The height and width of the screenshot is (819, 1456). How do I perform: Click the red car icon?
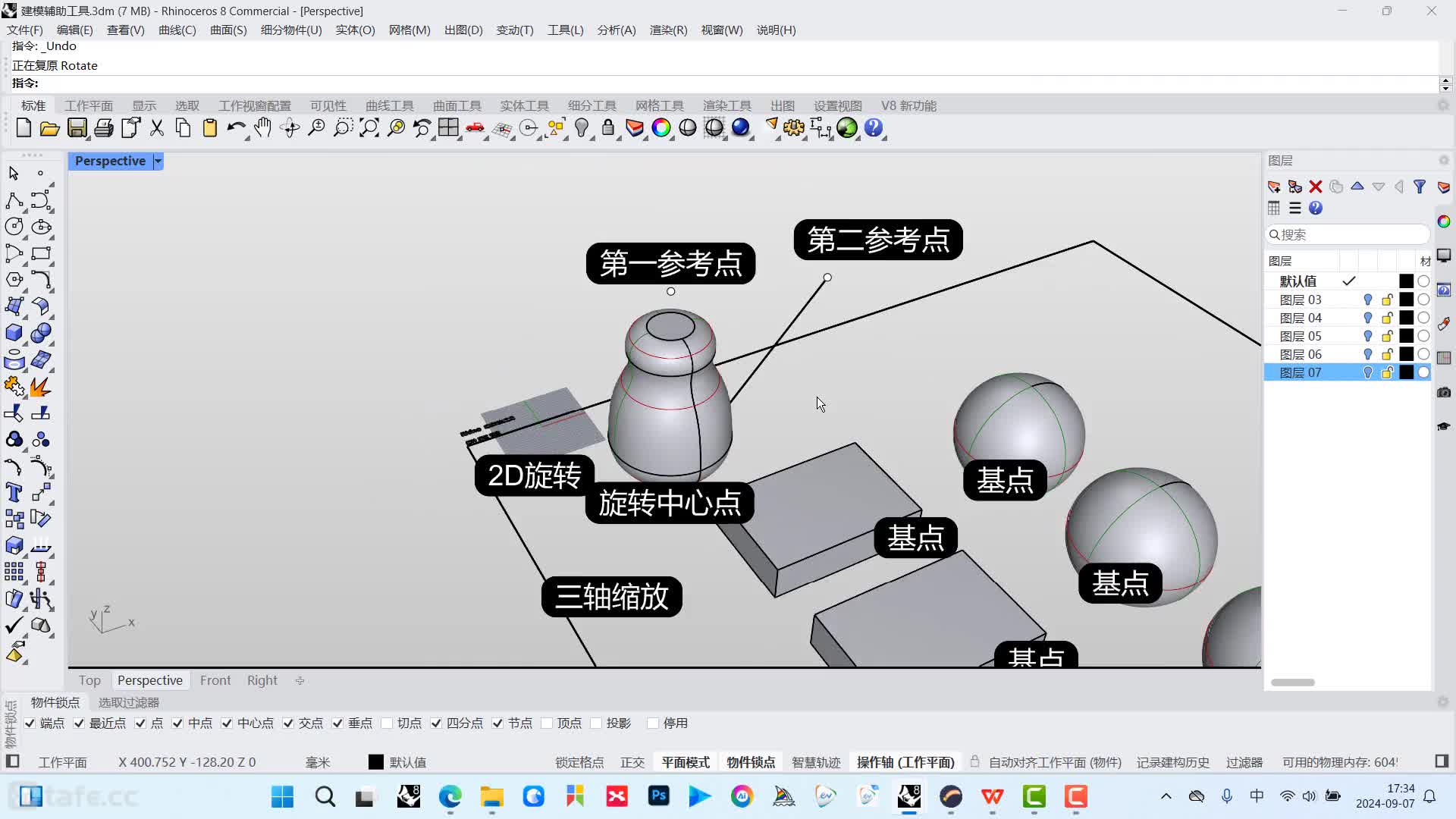point(475,128)
